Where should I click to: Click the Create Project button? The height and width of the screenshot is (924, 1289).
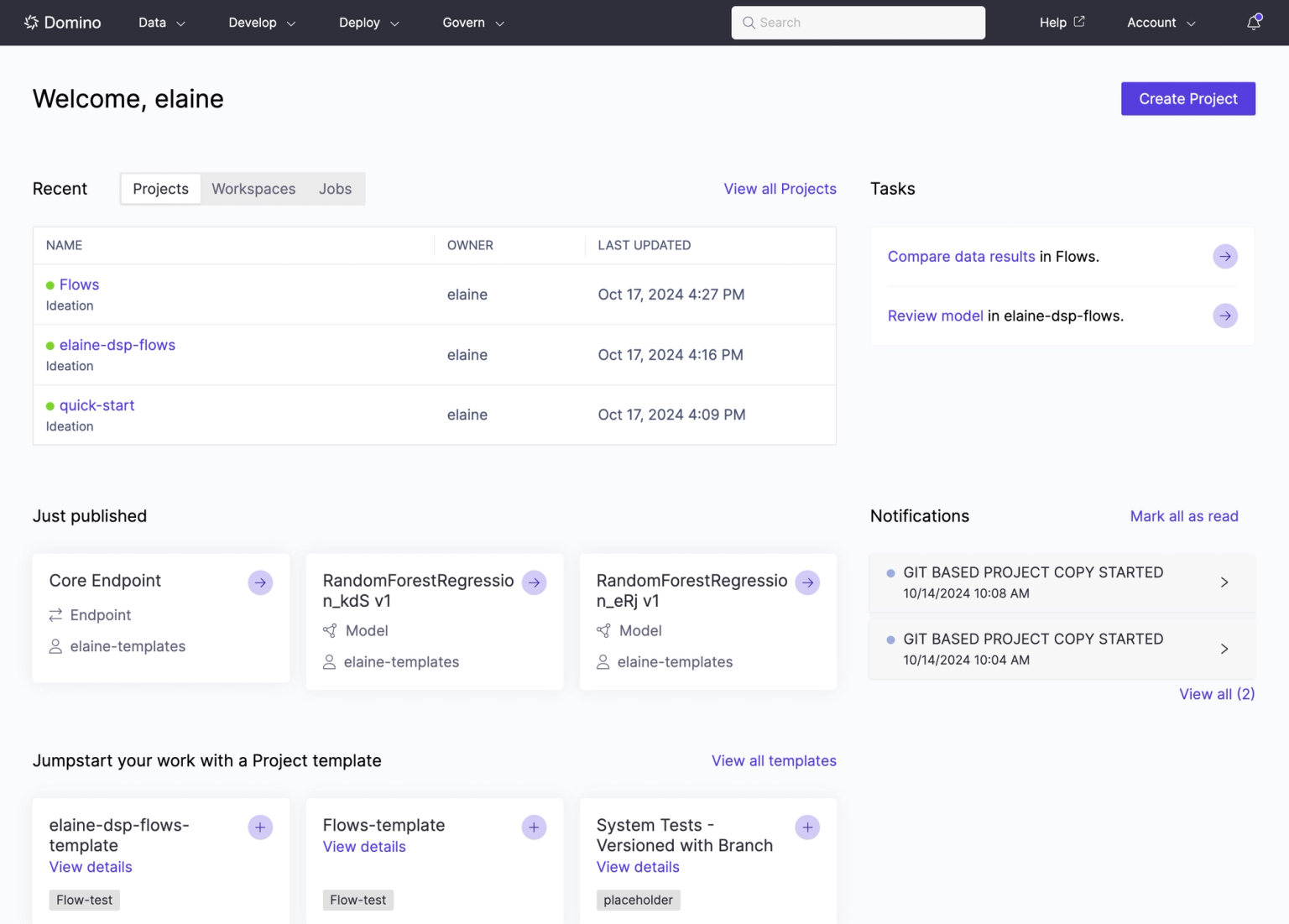(x=1188, y=99)
